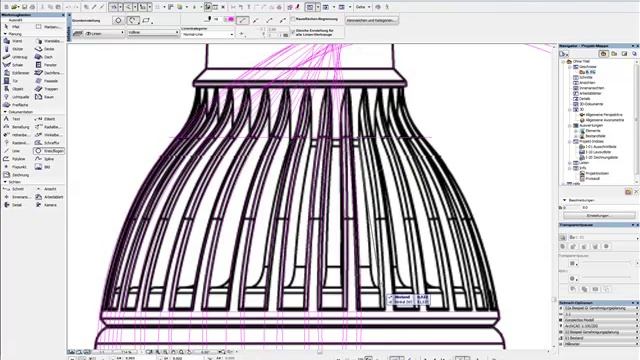Switch Navigator to Projekt-Mappe view icon
Viewport: 640px width, 360px height.
coord(603,54)
